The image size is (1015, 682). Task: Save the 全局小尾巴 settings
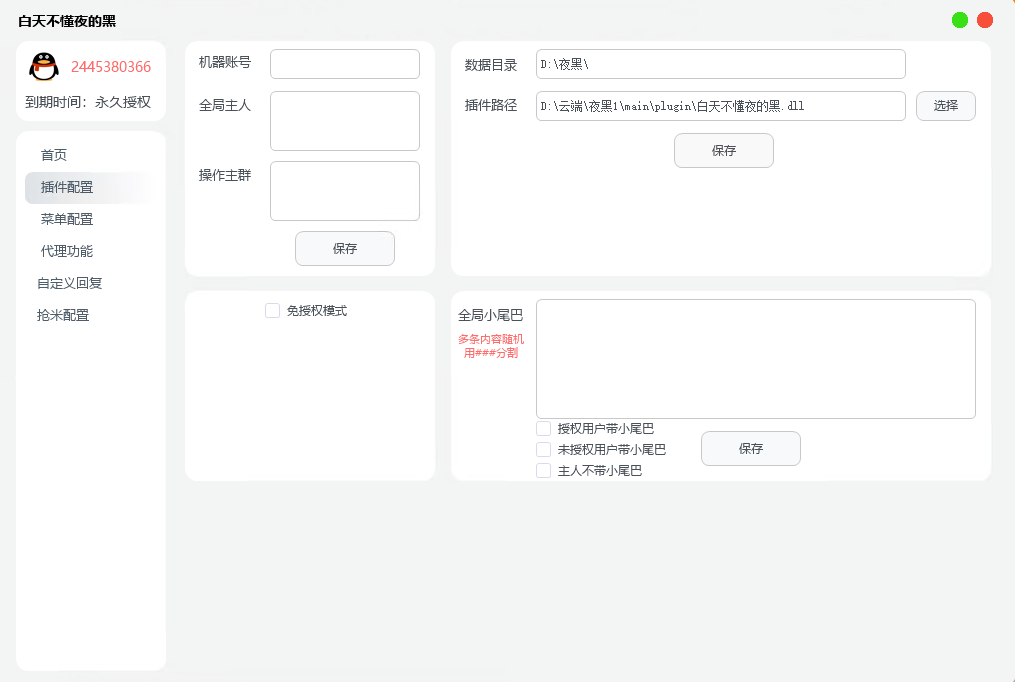pyautogui.click(x=750, y=448)
